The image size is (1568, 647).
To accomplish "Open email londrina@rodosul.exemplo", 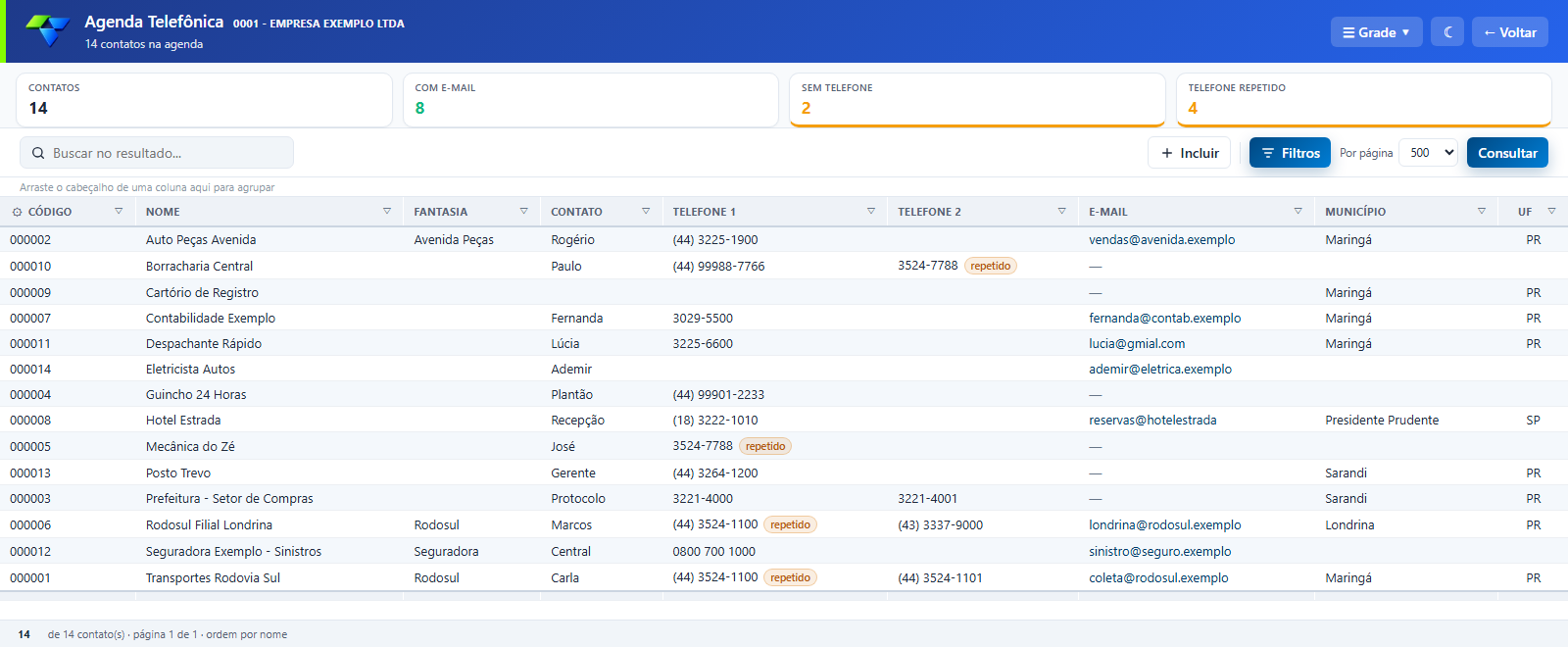I will pos(1164,524).
